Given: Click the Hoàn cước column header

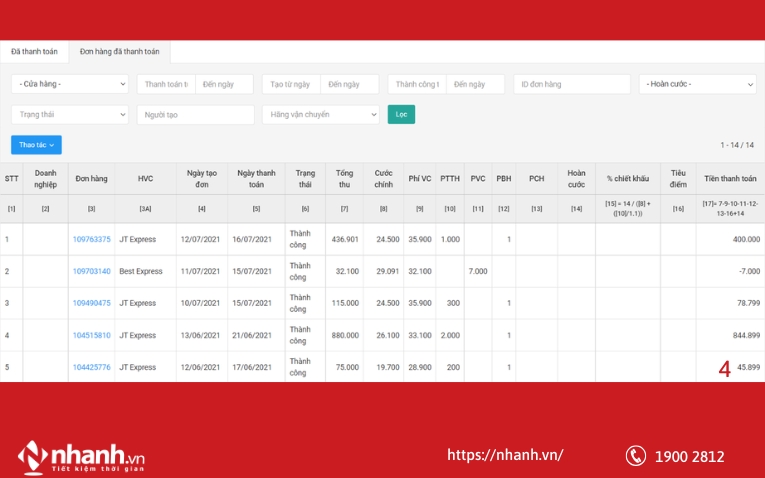Looking at the screenshot, I should tap(576, 179).
